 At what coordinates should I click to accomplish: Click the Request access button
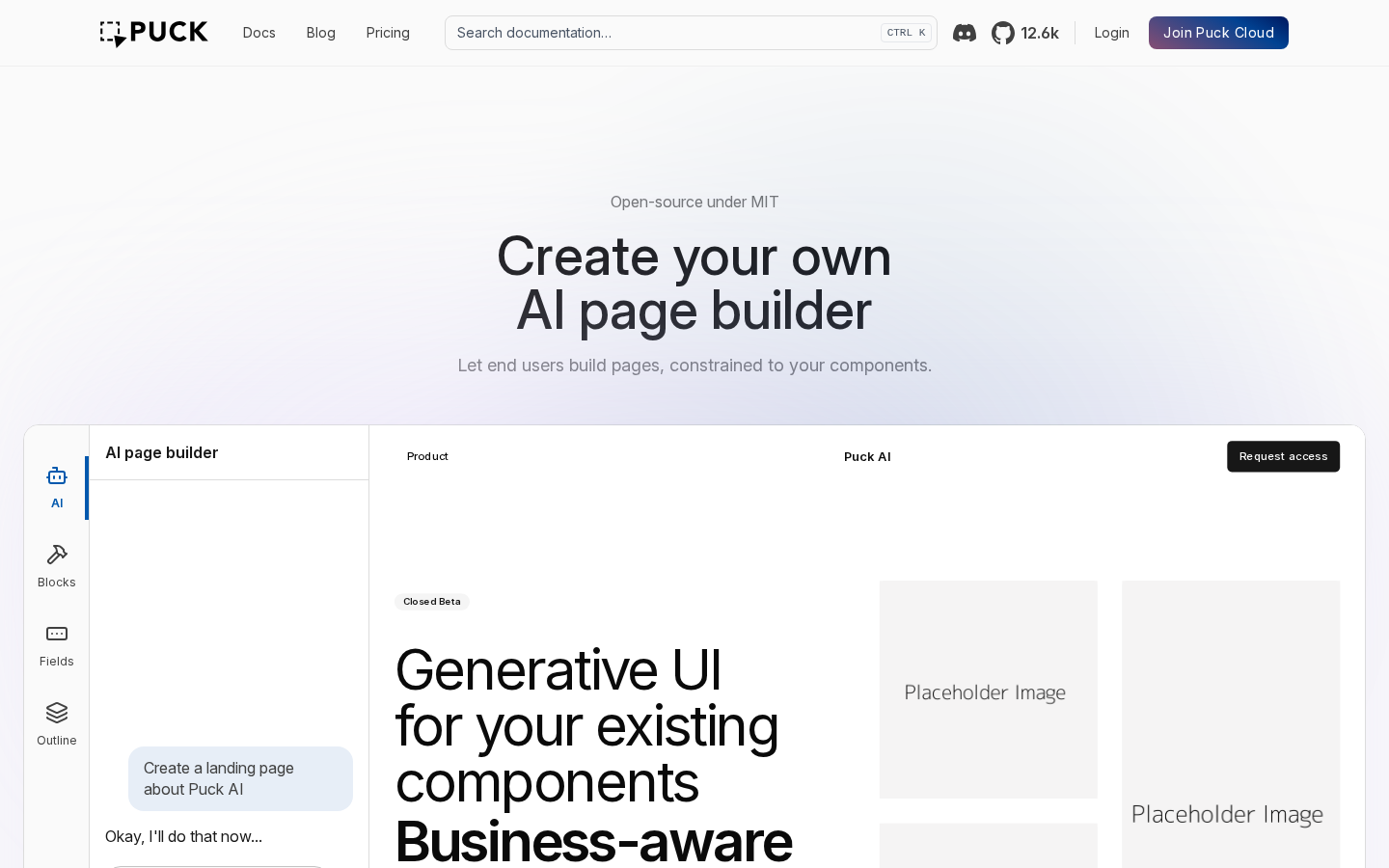(1283, 456)
